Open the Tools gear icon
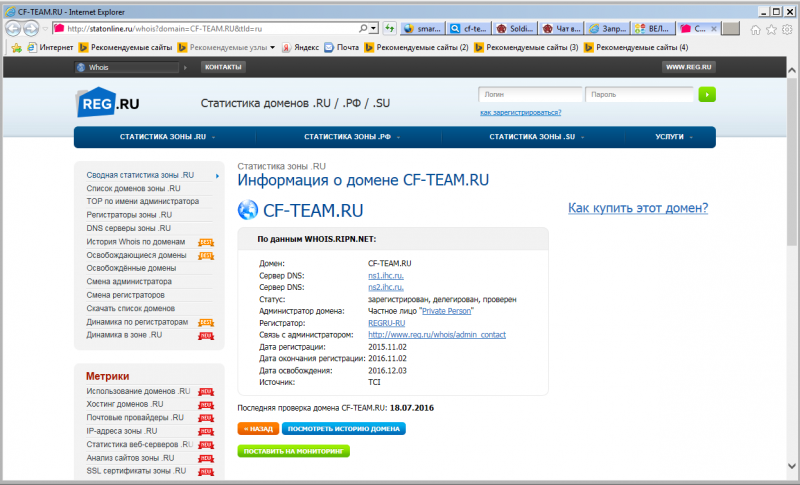 click(787, 30)
